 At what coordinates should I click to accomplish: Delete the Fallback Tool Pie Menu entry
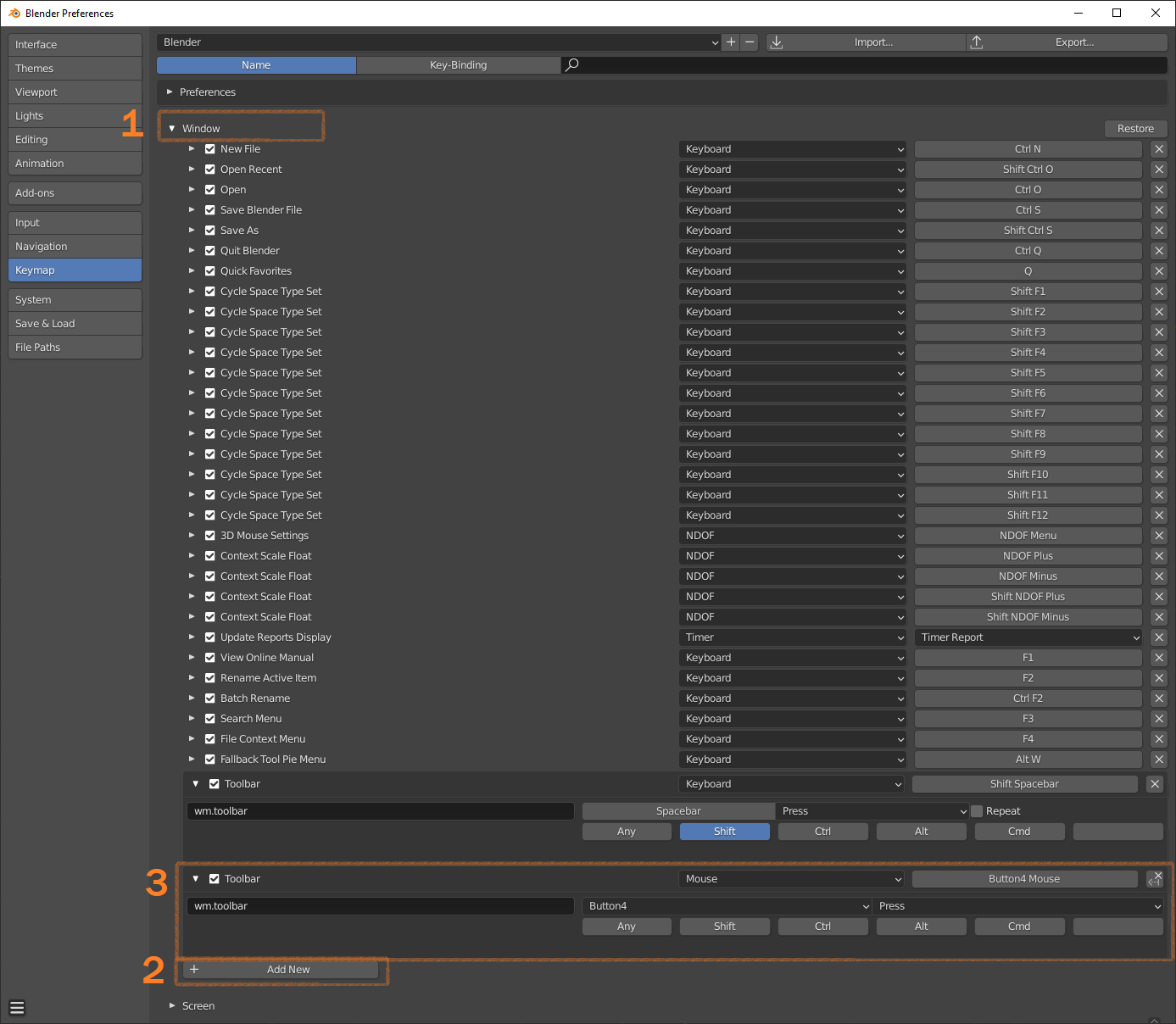pyautogui.click(x=1159, y=760)
